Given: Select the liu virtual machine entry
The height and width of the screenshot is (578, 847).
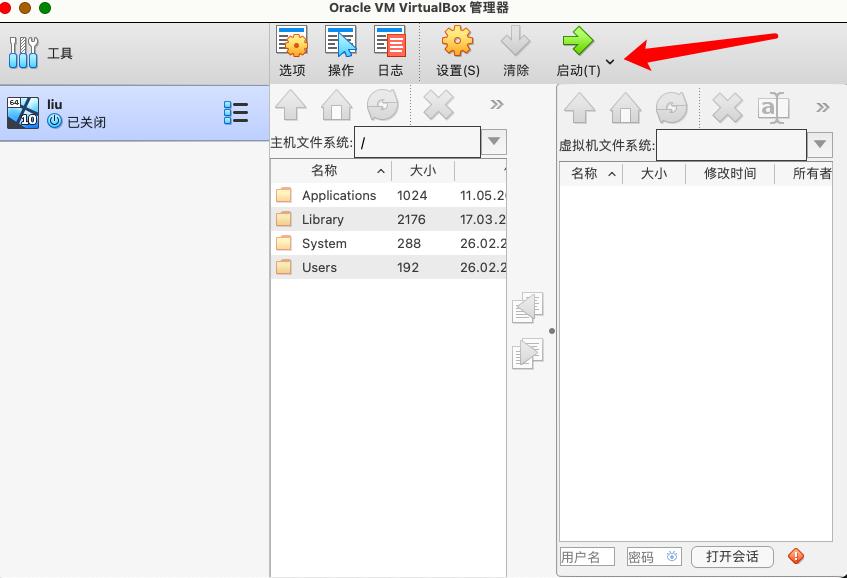Looking at the screenshot, I should (x=135, y=113).
